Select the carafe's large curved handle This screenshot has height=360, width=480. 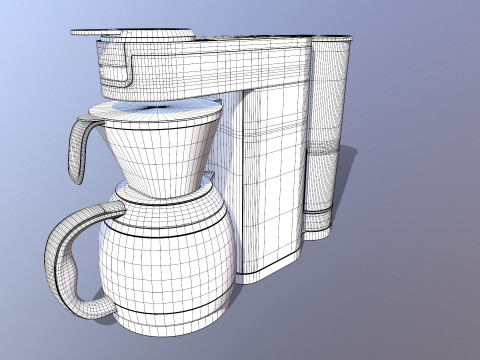click(79, 260)
